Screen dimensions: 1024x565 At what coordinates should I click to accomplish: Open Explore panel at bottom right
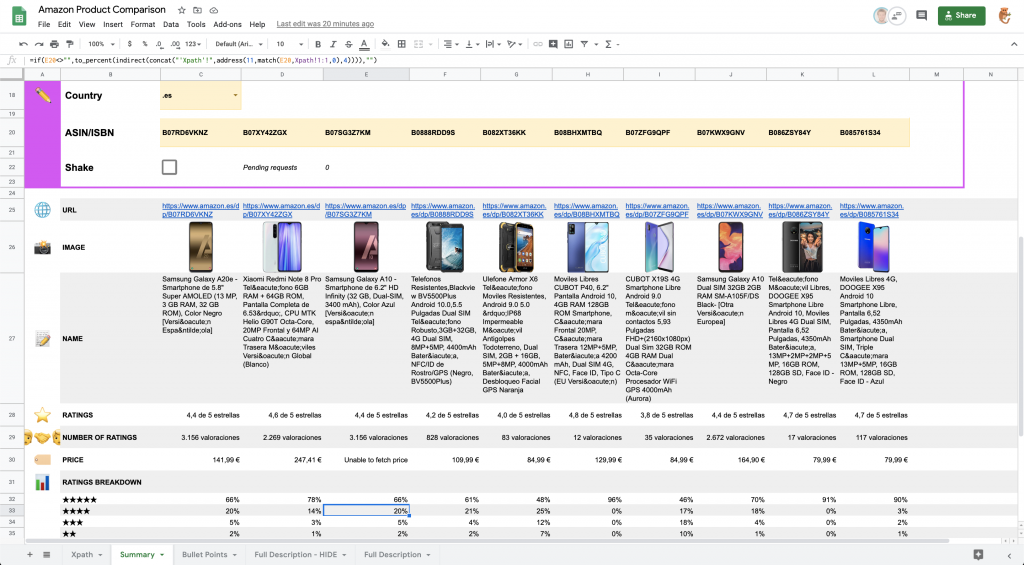pyautogui.click(x=978, y=555)
